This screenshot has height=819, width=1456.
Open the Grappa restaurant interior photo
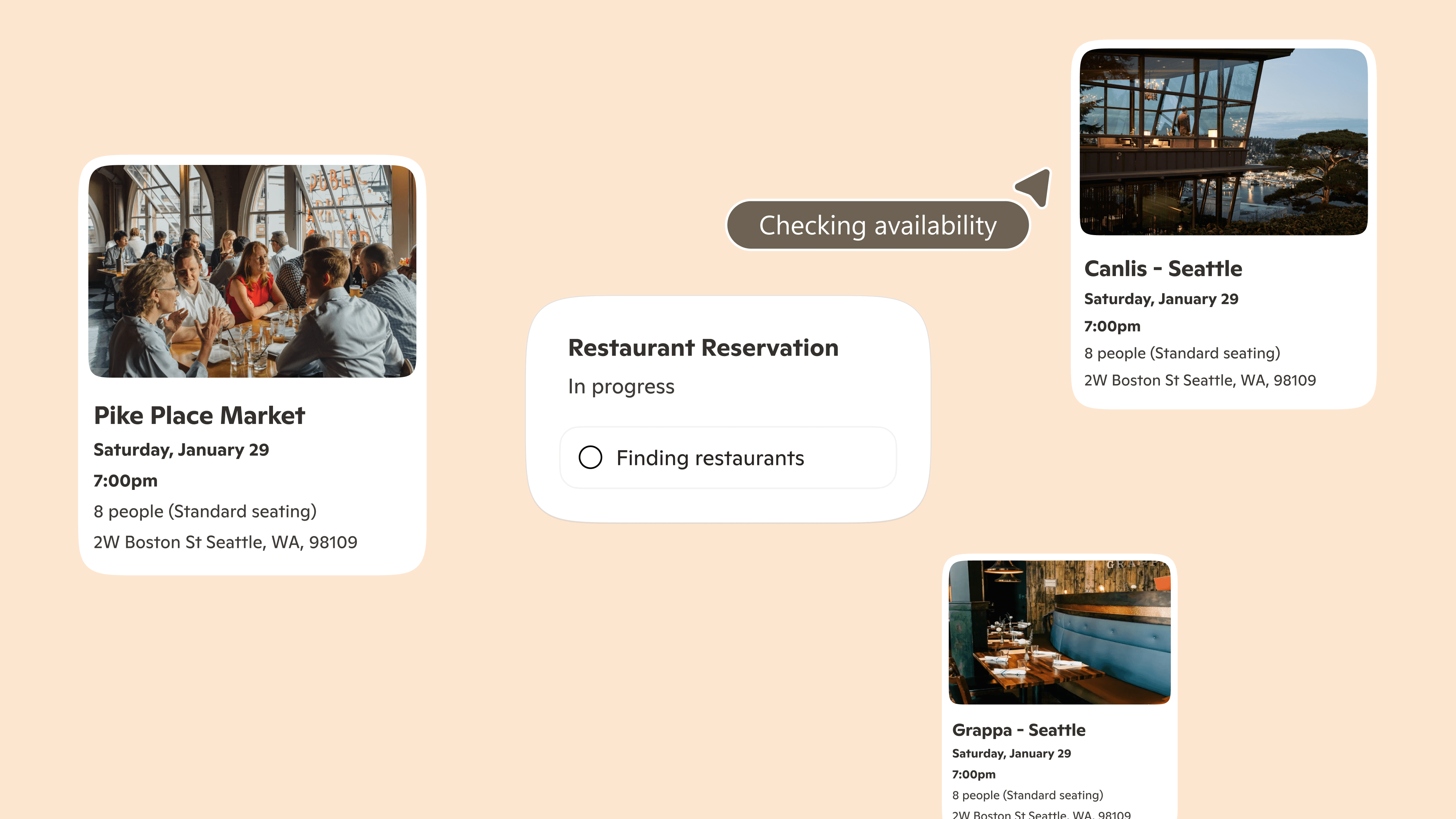coord(1059,632)
